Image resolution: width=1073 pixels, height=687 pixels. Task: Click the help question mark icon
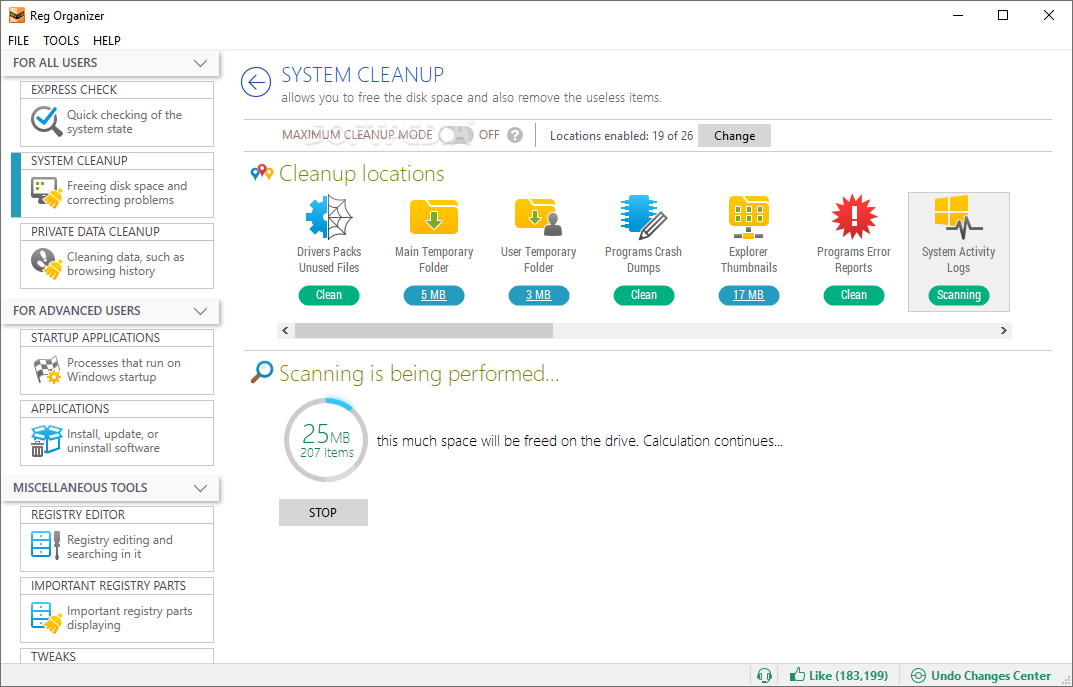(515, 135)
